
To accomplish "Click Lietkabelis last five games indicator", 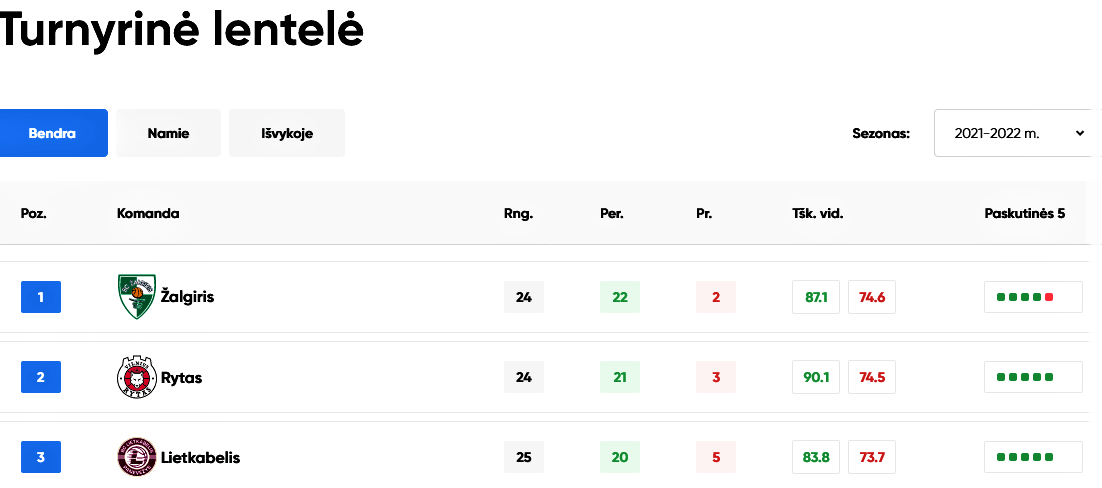I will pyautogui.click(x=1033, y=457).
